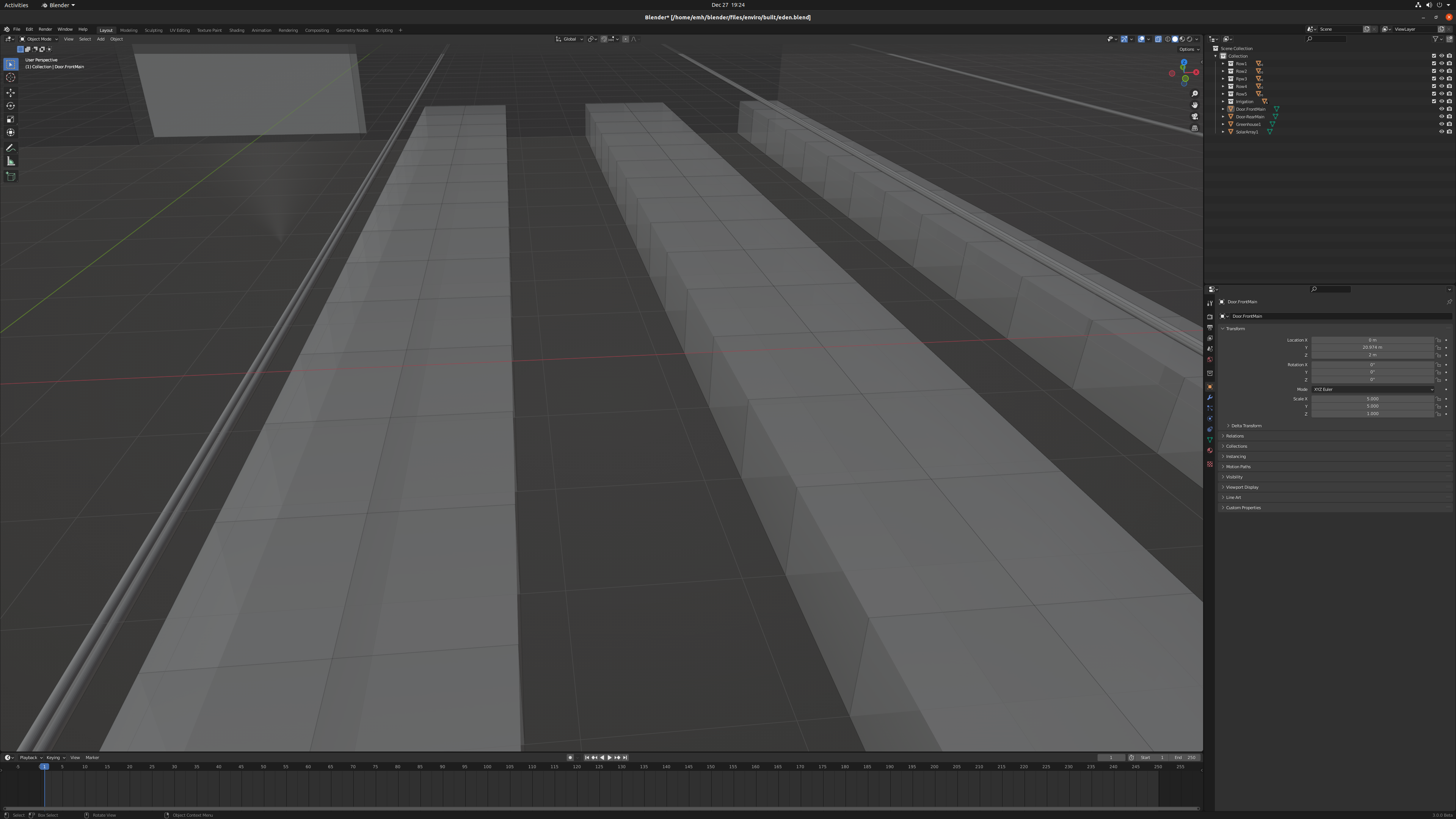1456x819 pixels.
Task: Switch to the Modeling workspace tab
Action: coord(128,30)
